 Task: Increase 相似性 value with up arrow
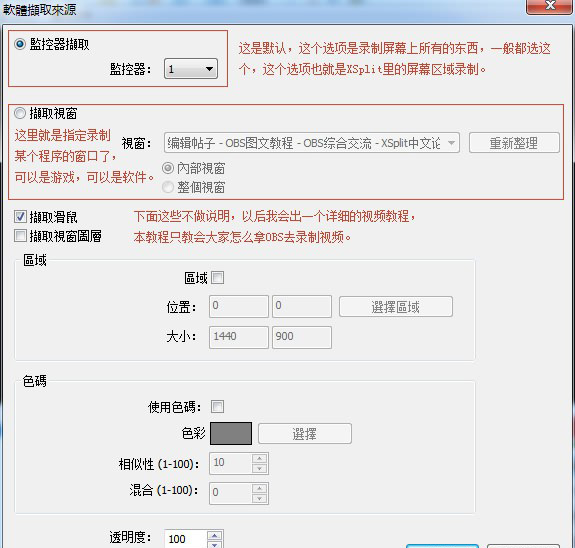click(259, 459)
